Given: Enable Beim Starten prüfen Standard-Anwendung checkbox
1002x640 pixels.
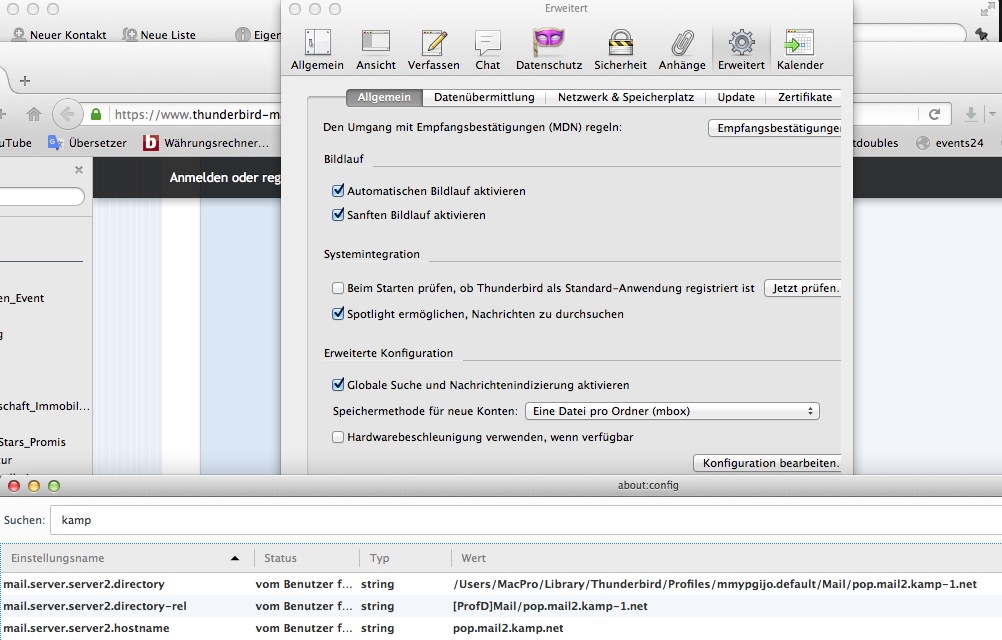Looking at the screenshot, I should pos(338,288).
